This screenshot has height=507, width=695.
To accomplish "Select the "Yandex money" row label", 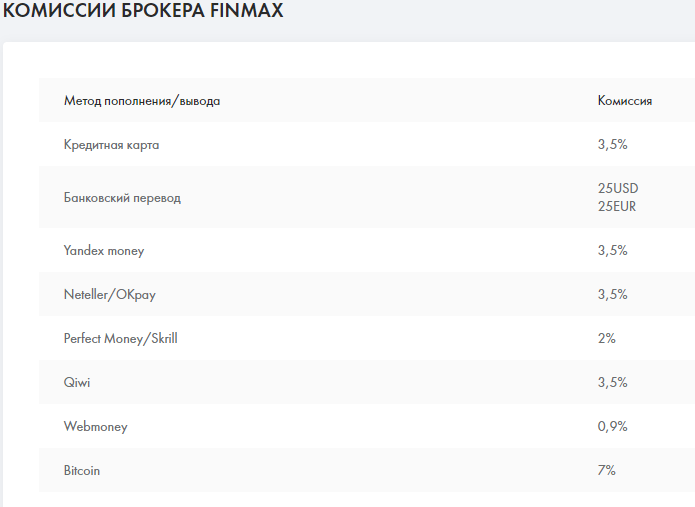I will pos(104,251).
